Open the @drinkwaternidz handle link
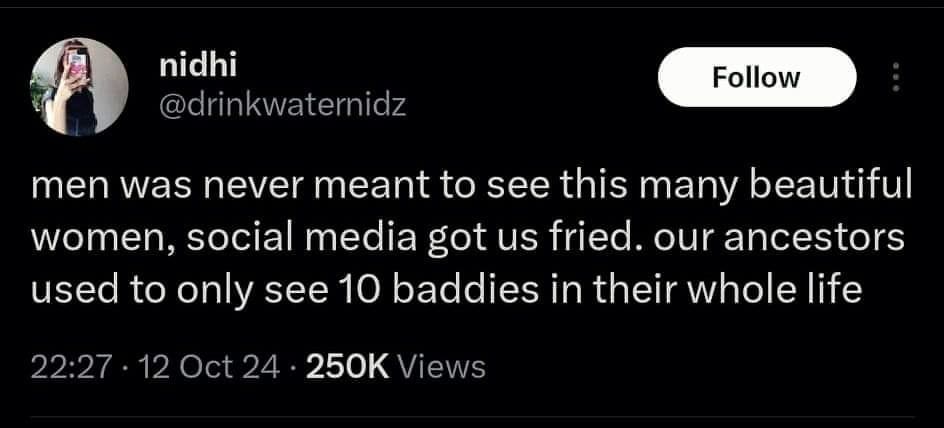 pos(283,104)
